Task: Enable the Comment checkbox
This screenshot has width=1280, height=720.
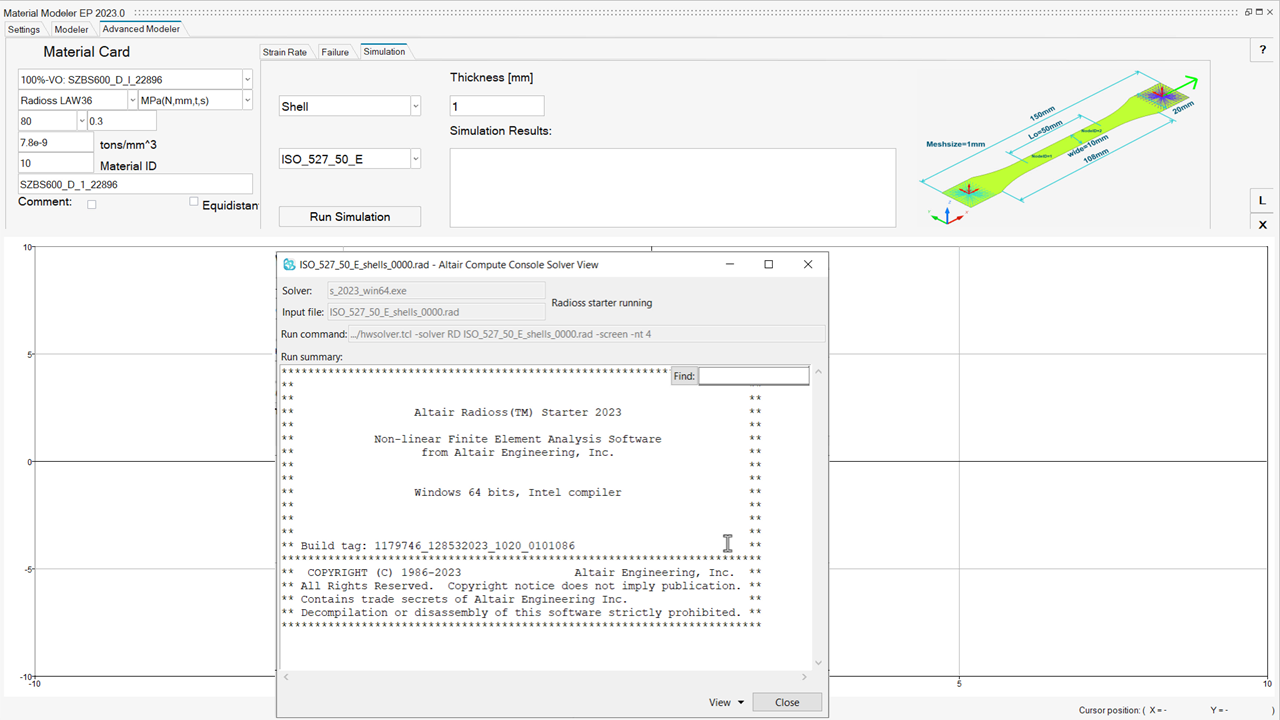Action: point(92,204)
